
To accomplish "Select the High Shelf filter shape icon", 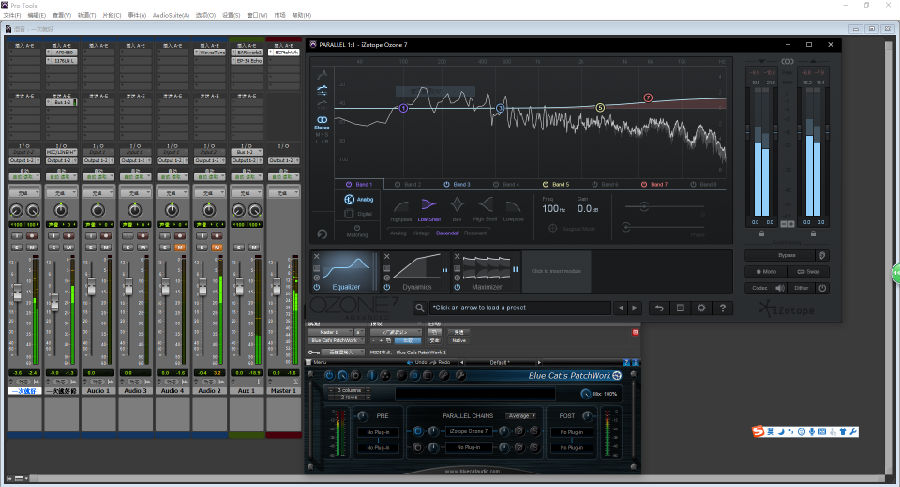I will 485,205.
